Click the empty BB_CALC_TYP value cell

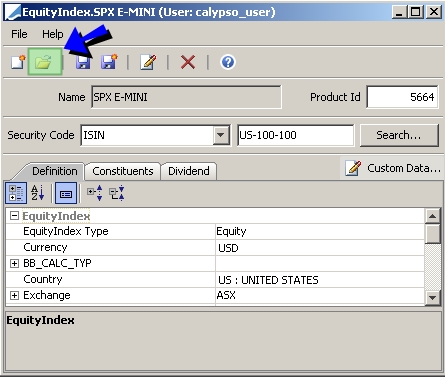[320, 264]
